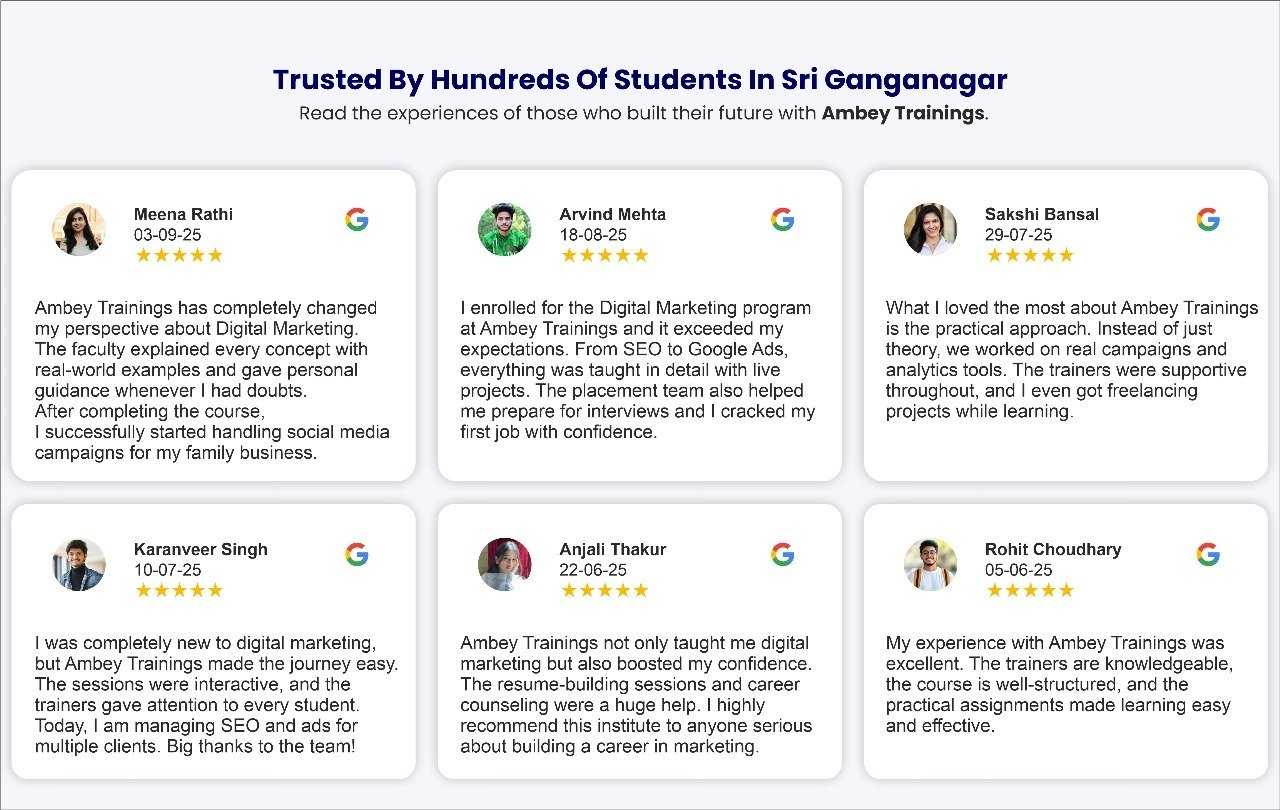Select Karanveer Singh's profile picture
This screenshot has height=810, width=1280.
point(79,564)
